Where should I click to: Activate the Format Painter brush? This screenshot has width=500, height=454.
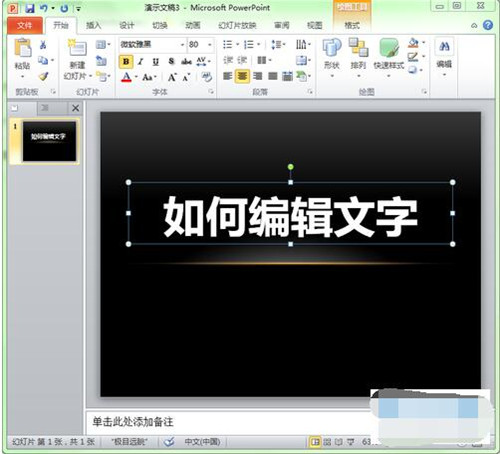pyautogui.click(x=43, y=76)
